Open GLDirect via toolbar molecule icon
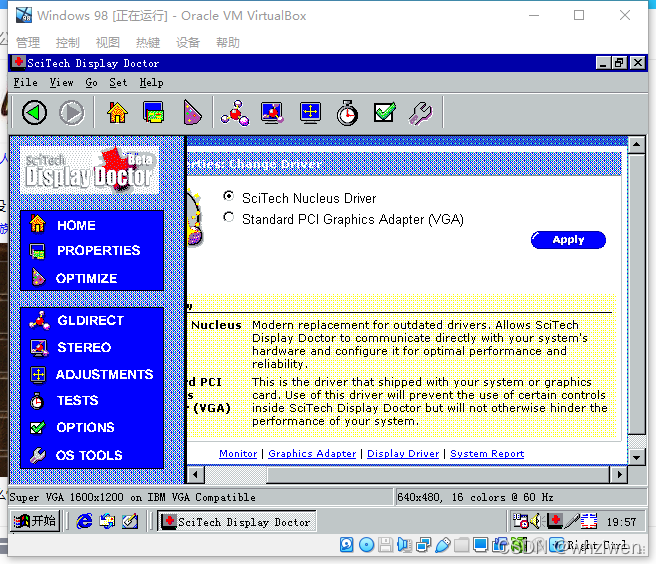This screenshot has height=564, width=656. pyautogui.click(x=235, y=113)
